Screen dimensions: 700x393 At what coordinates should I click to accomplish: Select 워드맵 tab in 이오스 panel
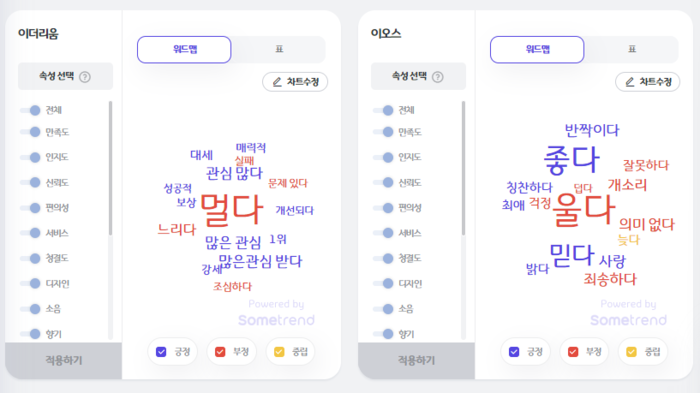click(537, 50)
